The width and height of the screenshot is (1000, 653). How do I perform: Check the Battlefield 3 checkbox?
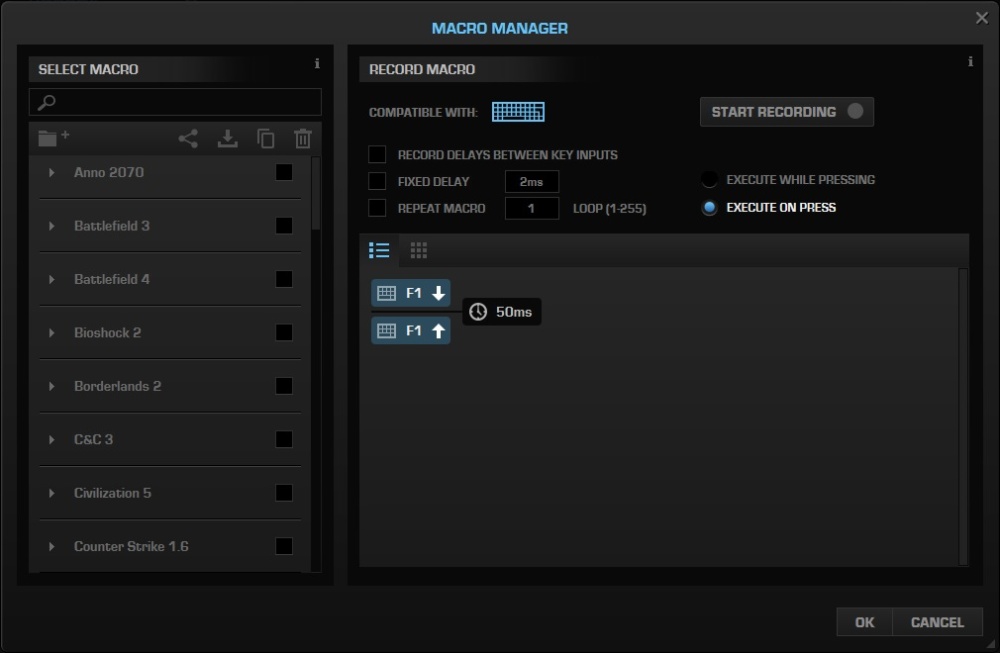click(x=284, y=226)
